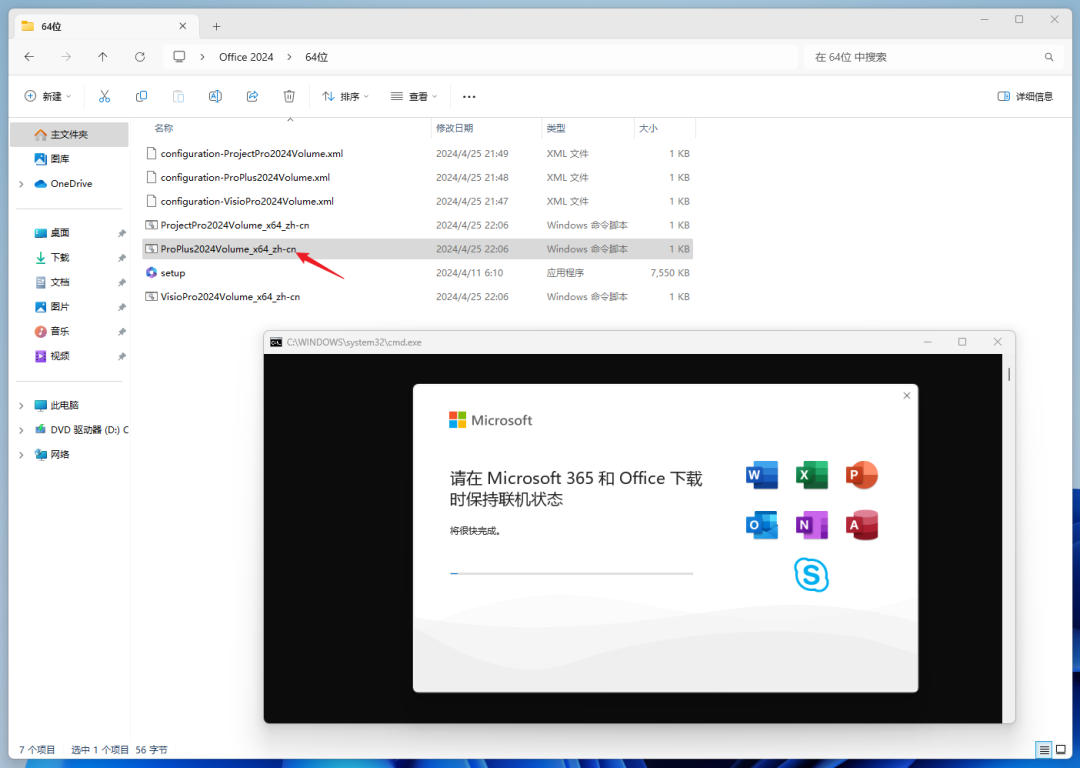This screenshot has width=1080, height=768.
Task: Go forward with the right arrow
Action: (x=66, y=57)
